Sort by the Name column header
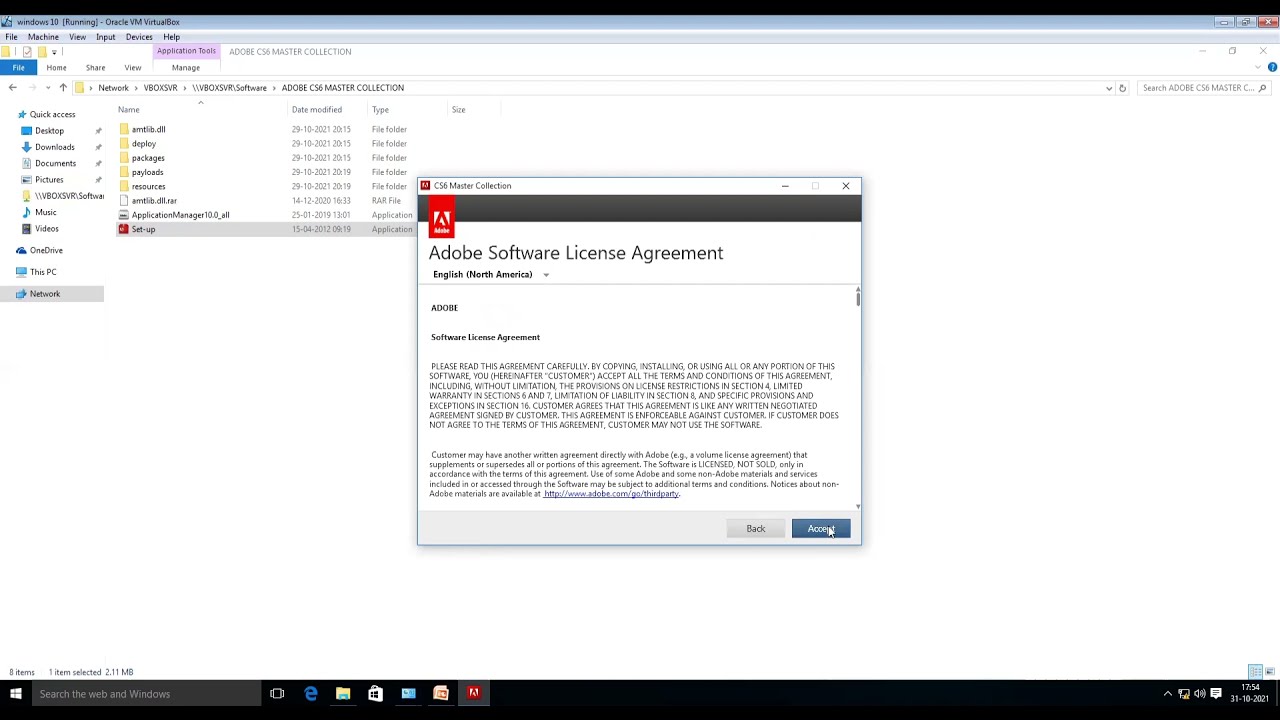 (x=129, y=110)
